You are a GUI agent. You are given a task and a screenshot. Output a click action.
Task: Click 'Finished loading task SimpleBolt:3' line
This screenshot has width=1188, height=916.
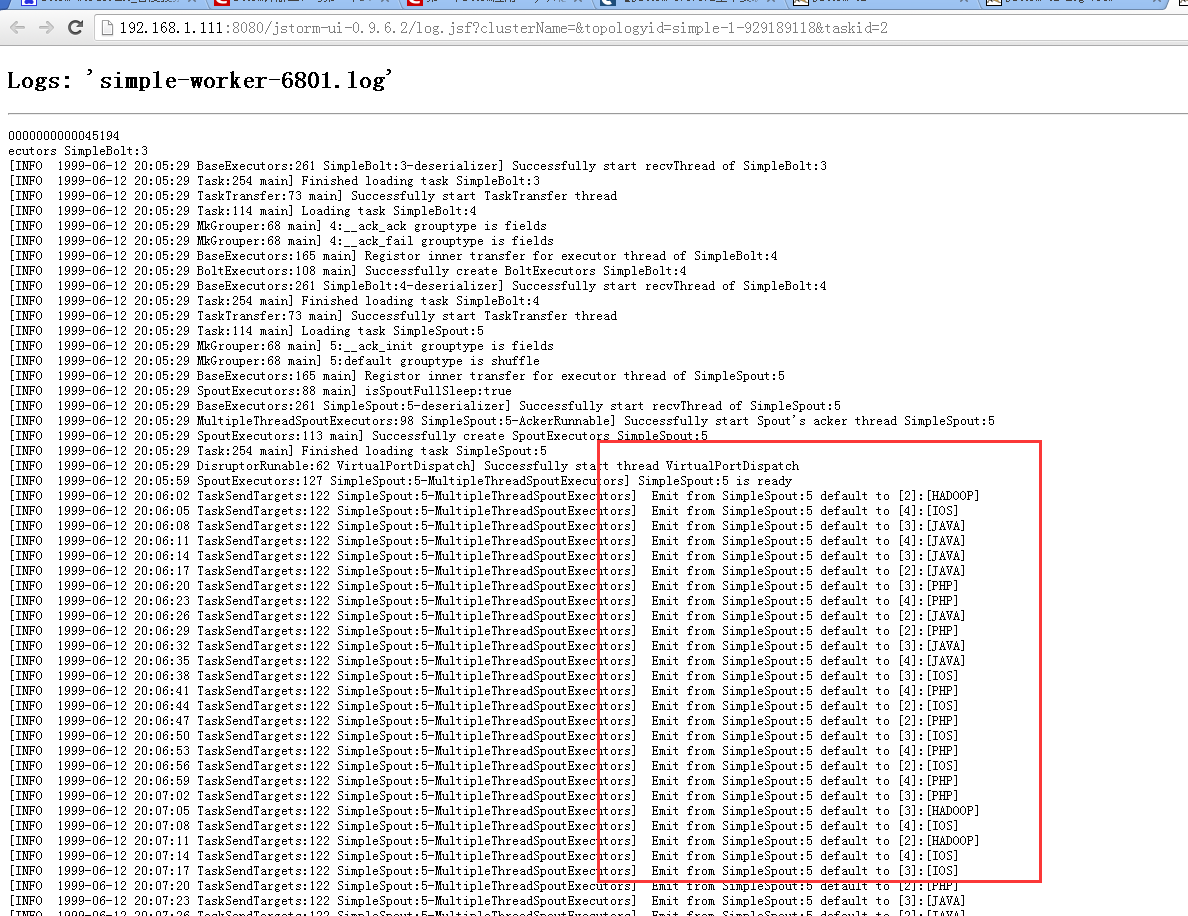274,181
